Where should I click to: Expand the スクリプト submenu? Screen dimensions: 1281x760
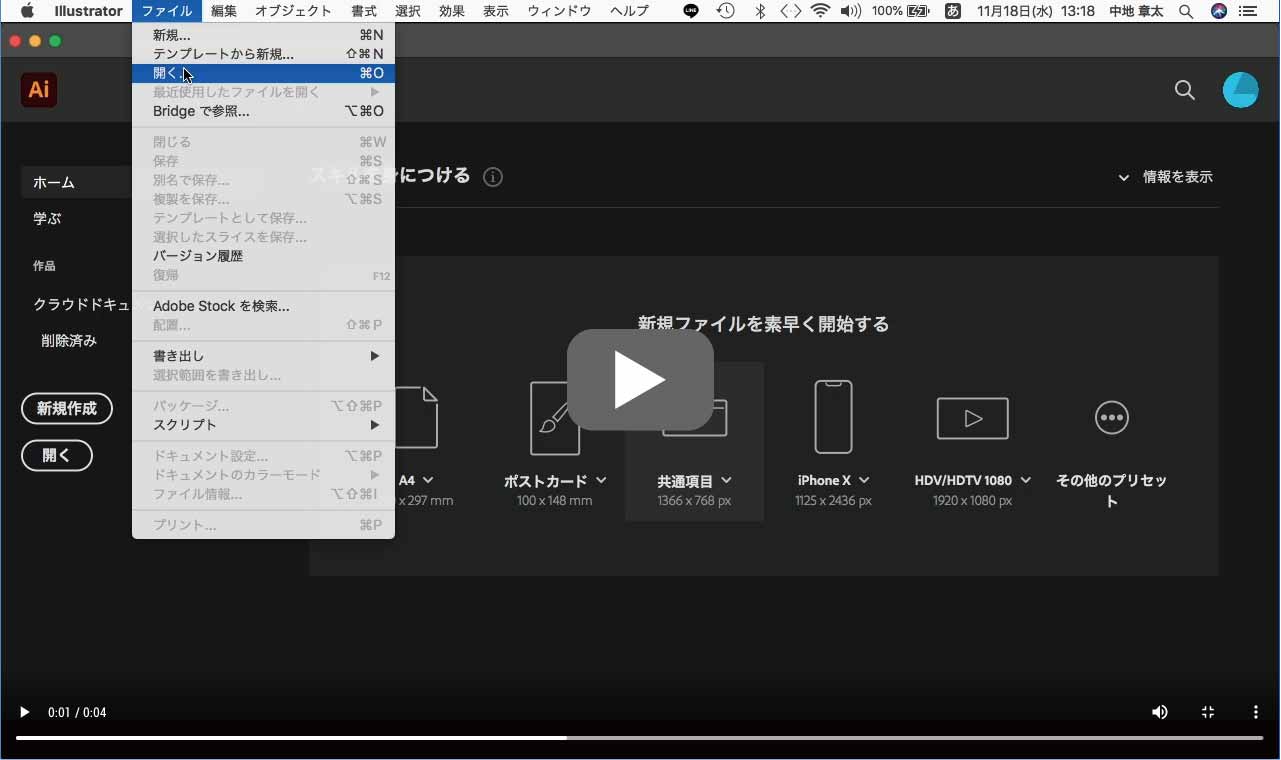tap(263, 425)
